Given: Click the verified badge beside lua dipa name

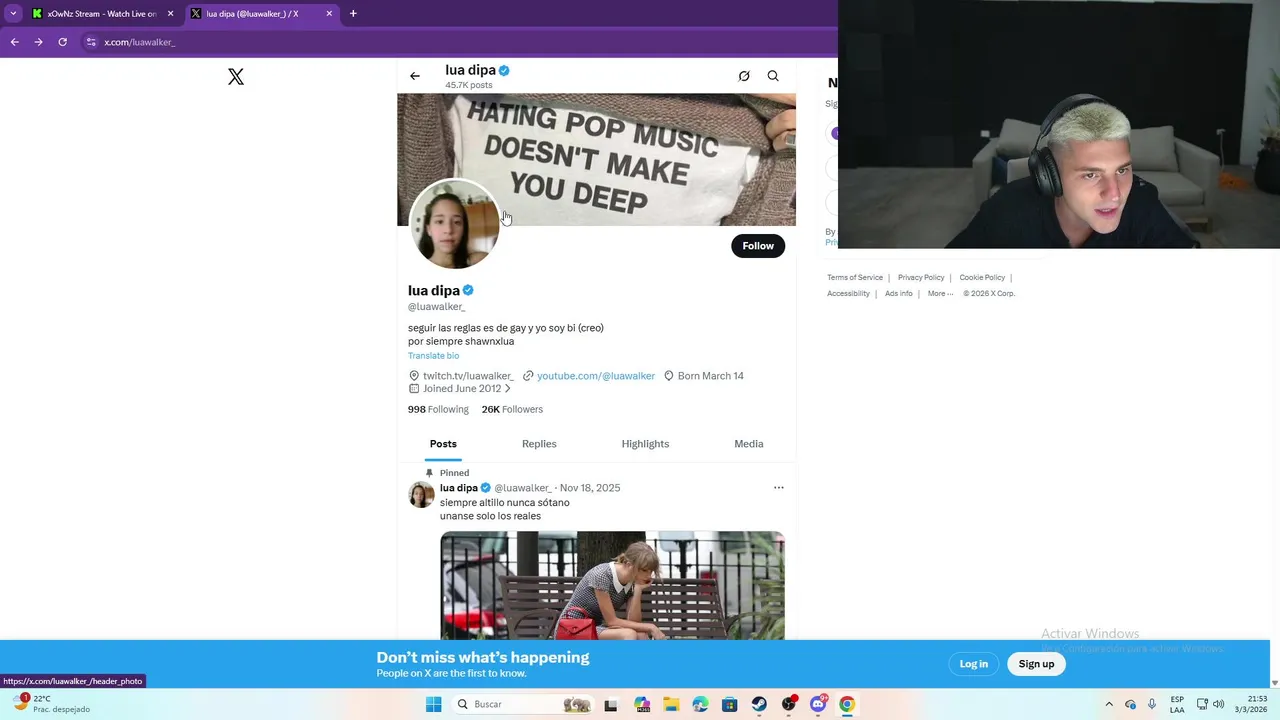Looking at the screenshot, I should tap(468, 290).
